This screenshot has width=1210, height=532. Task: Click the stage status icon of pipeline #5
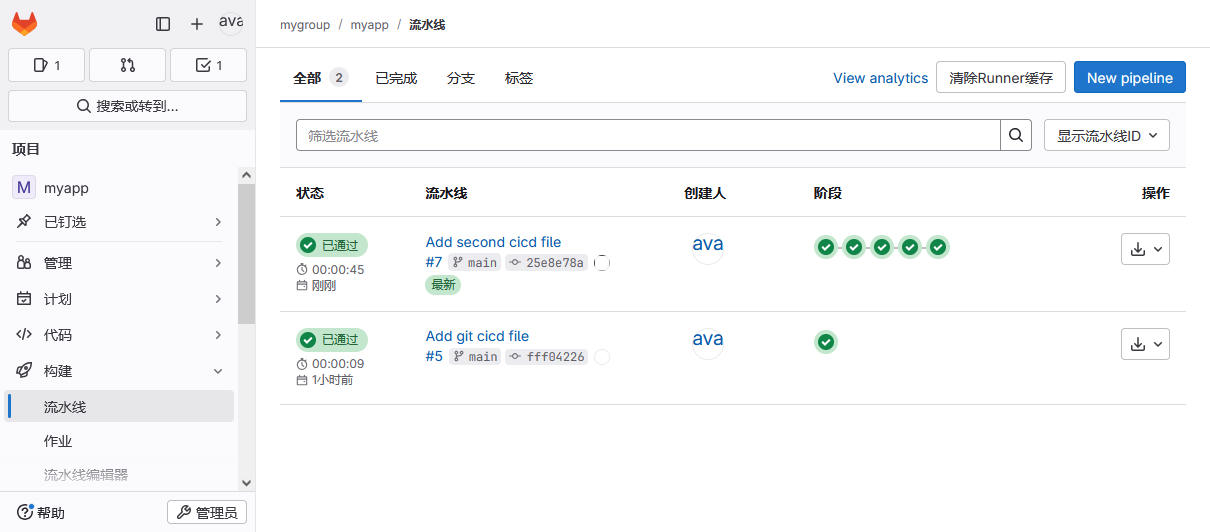click(825, 342)
